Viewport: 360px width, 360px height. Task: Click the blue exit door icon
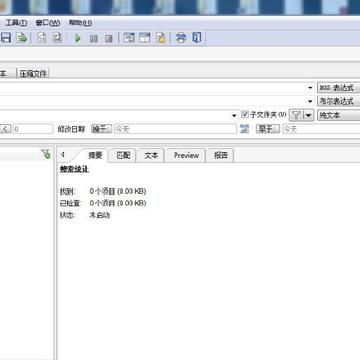[x=197, y=37]
